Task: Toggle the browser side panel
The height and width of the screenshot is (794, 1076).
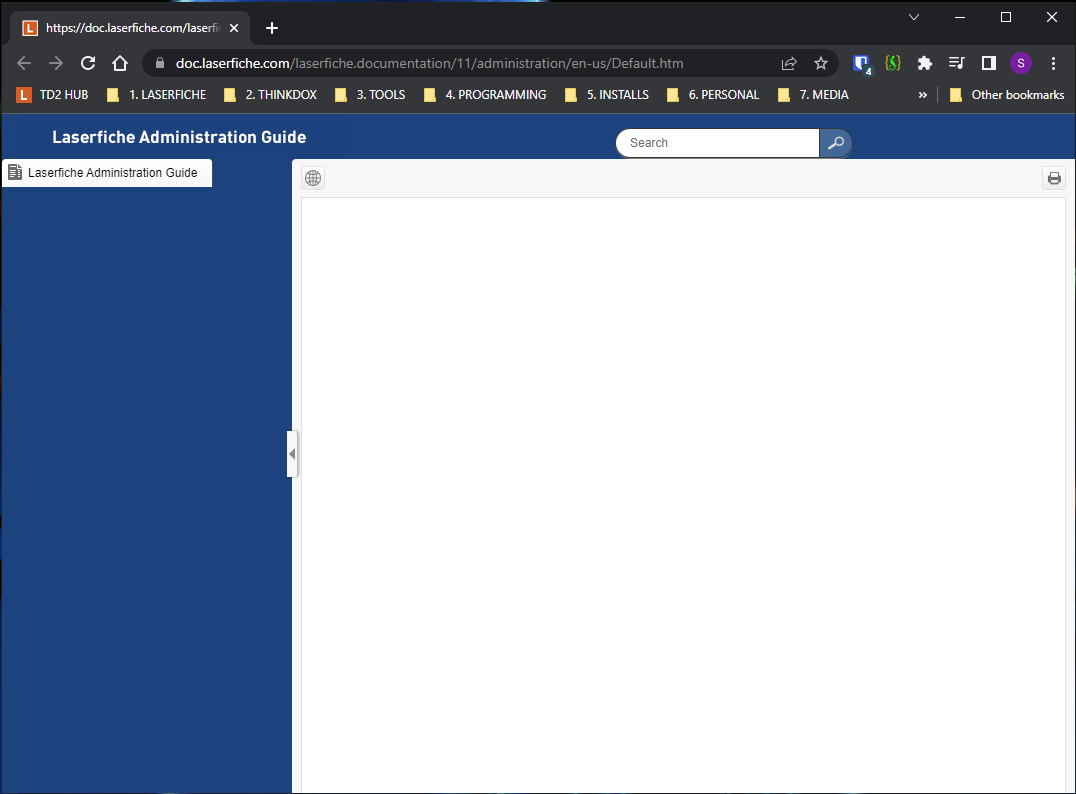Action: click(988, 63)
